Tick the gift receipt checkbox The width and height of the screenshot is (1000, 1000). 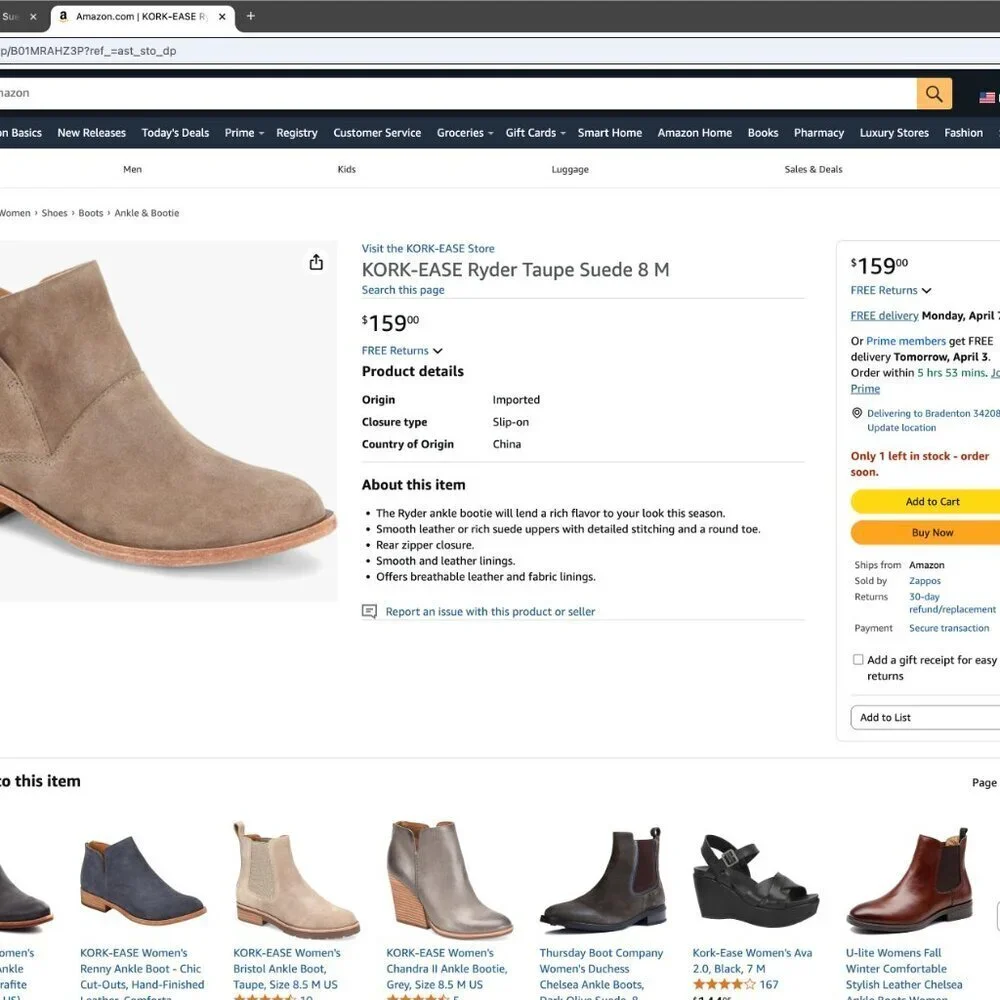click(x=858, y=659)
